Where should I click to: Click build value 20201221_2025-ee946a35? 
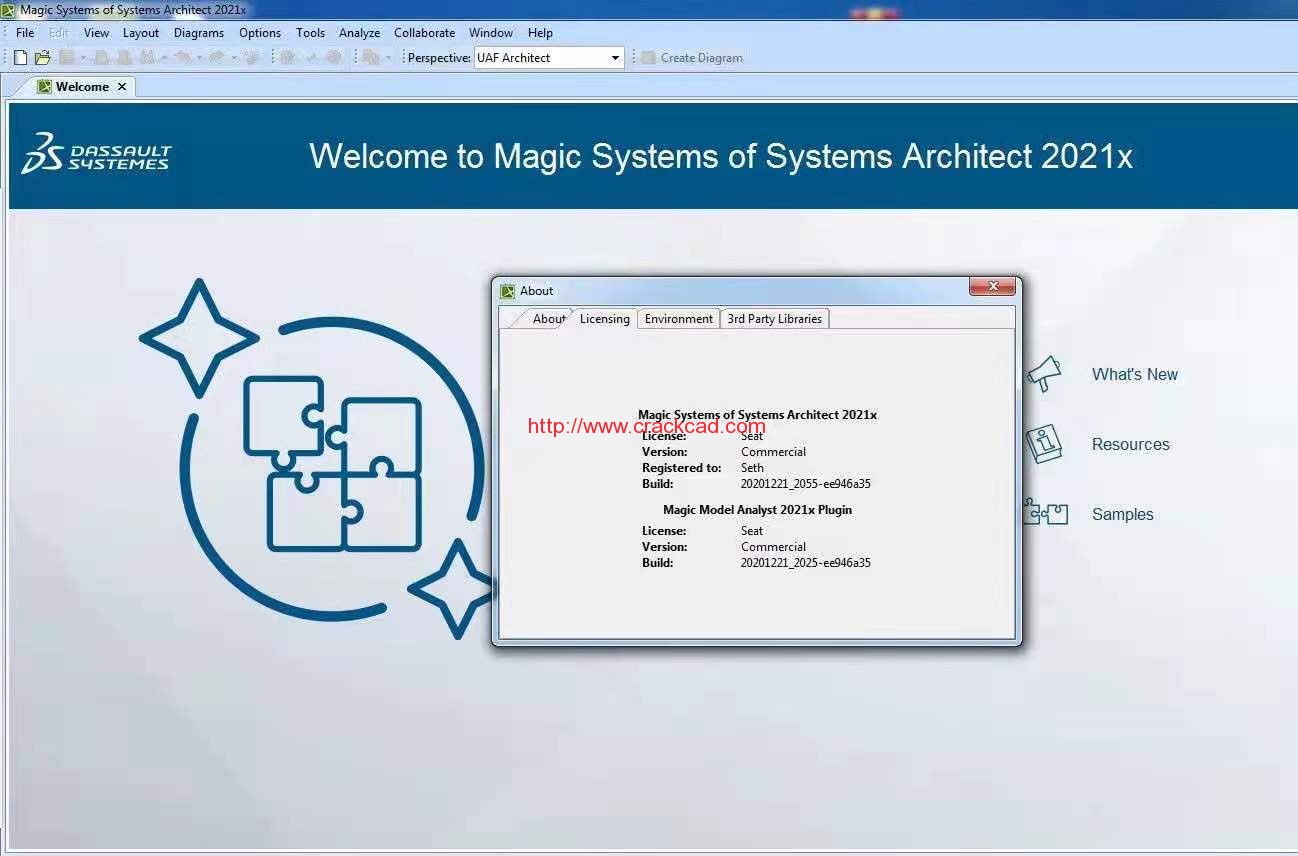pyautogui.click(x=806, y=563)
